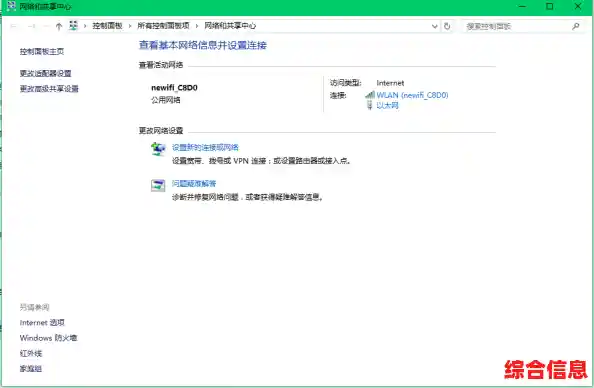This screenshot has height=388, width=594.
Task: Open the 所有控制面板项 breadcrumb
Action: pyautogui.click(x=163, y=26)
